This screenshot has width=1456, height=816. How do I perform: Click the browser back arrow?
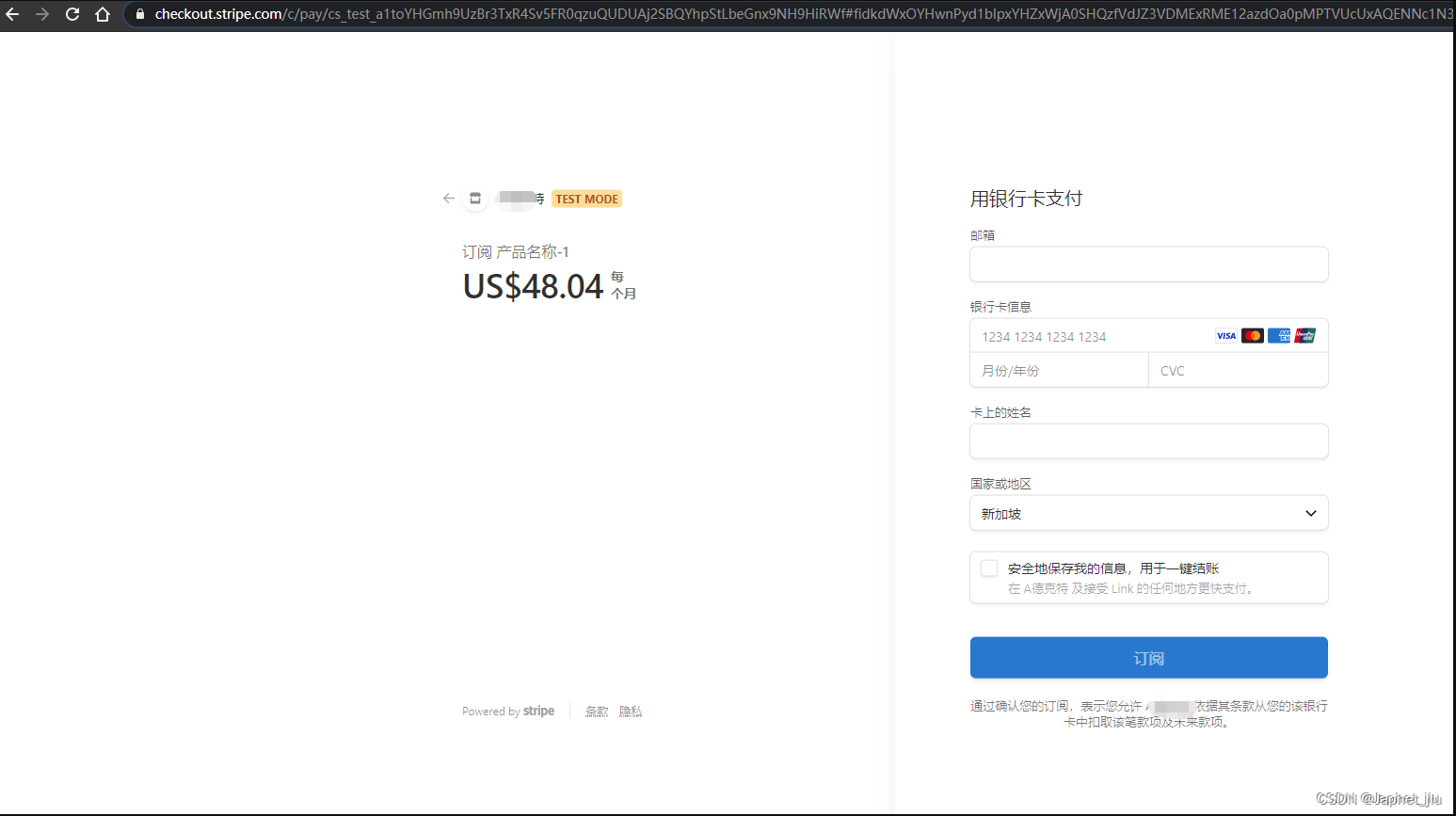(12, 14)
